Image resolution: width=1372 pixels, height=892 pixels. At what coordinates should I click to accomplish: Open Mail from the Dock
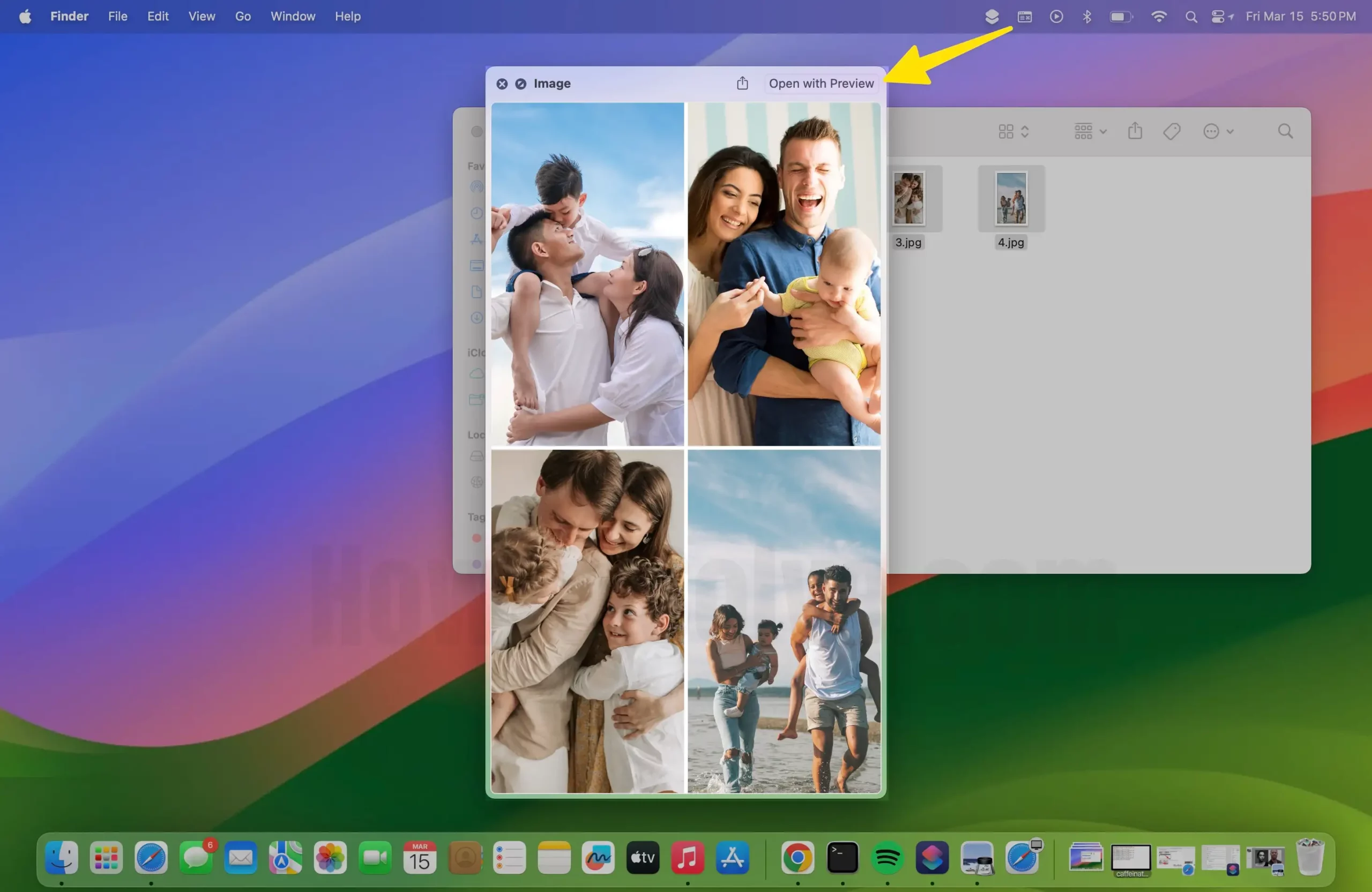point(241,857)
